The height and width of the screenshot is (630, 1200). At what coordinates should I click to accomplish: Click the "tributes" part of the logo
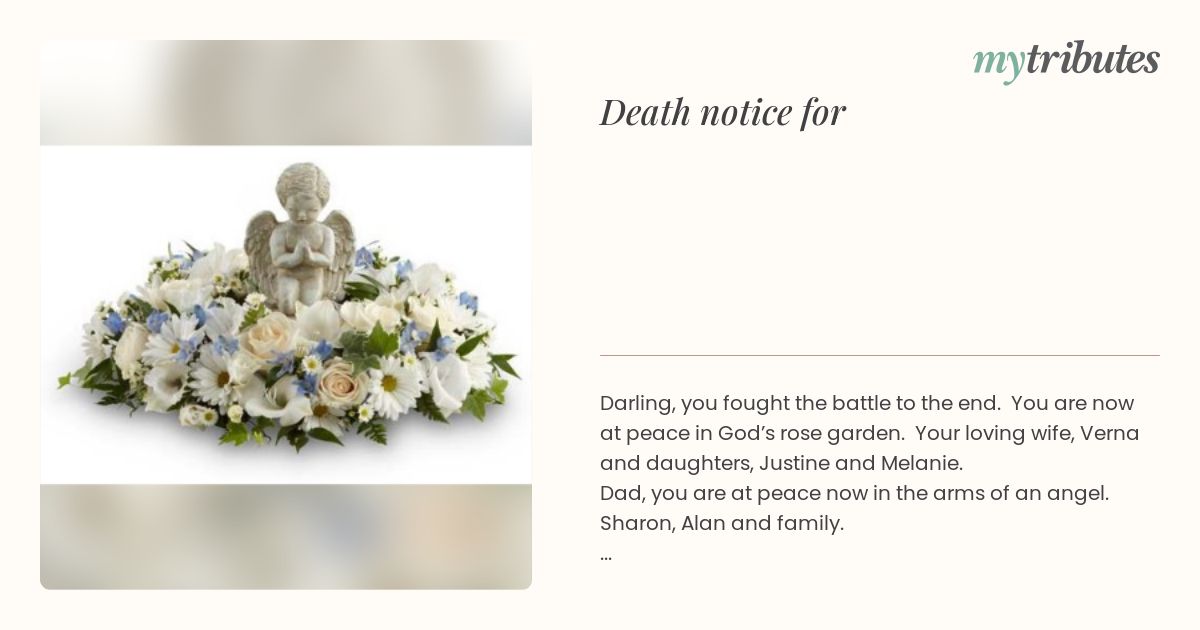point(1093,59)
